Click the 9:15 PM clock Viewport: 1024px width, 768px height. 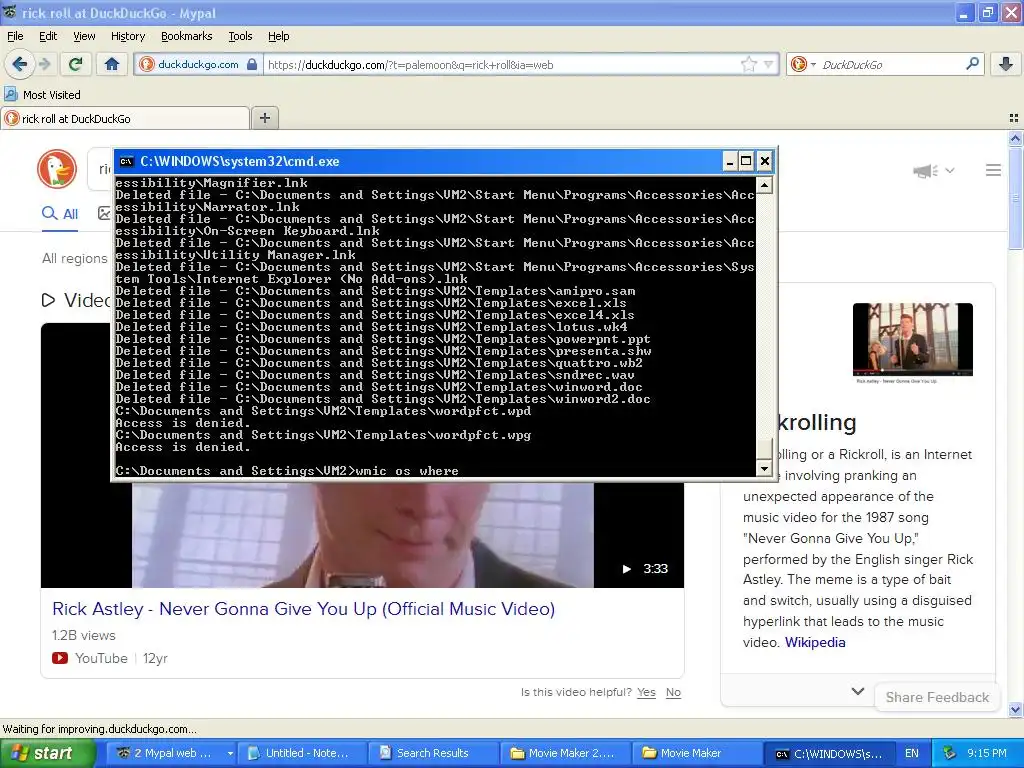point(987,753)
